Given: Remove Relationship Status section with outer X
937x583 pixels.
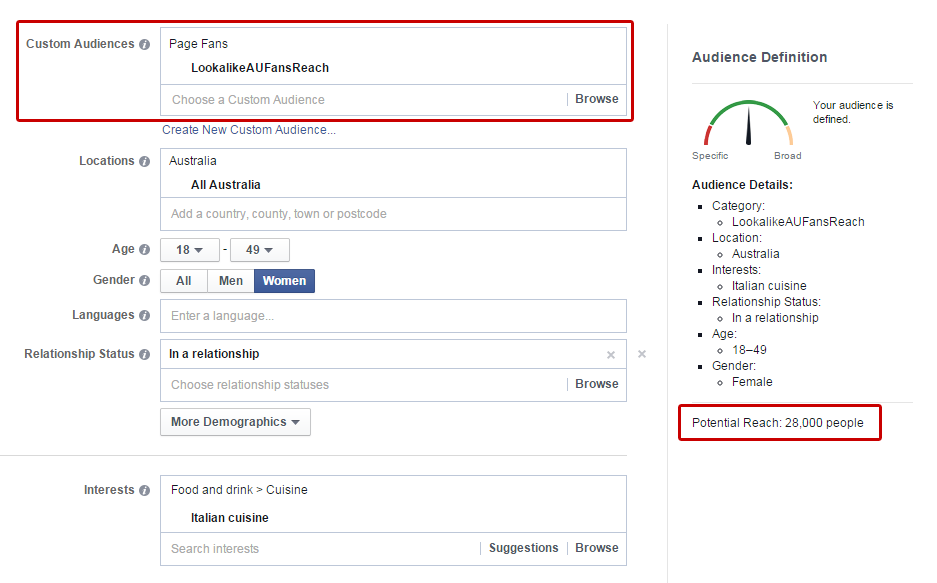Looking at the screenshot, I should coord(642,354).
